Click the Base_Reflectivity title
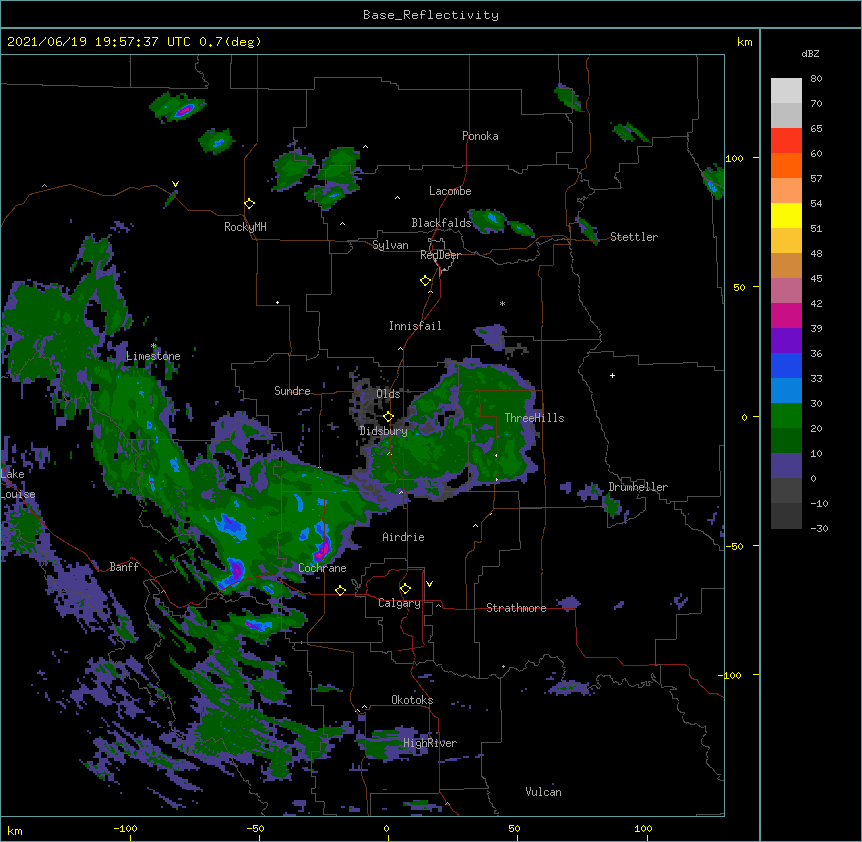 click(431, 15)
